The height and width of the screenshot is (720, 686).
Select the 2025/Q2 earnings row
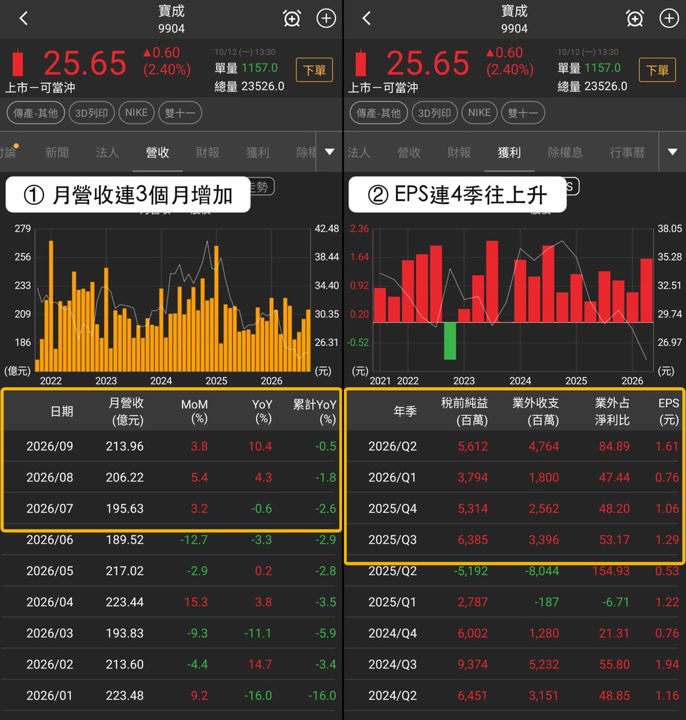[x=515, y=571]
